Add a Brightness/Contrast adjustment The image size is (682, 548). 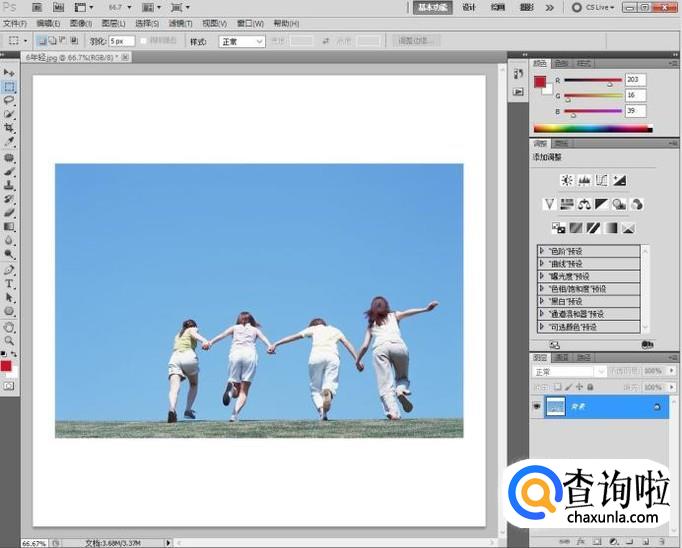point(567,180)
